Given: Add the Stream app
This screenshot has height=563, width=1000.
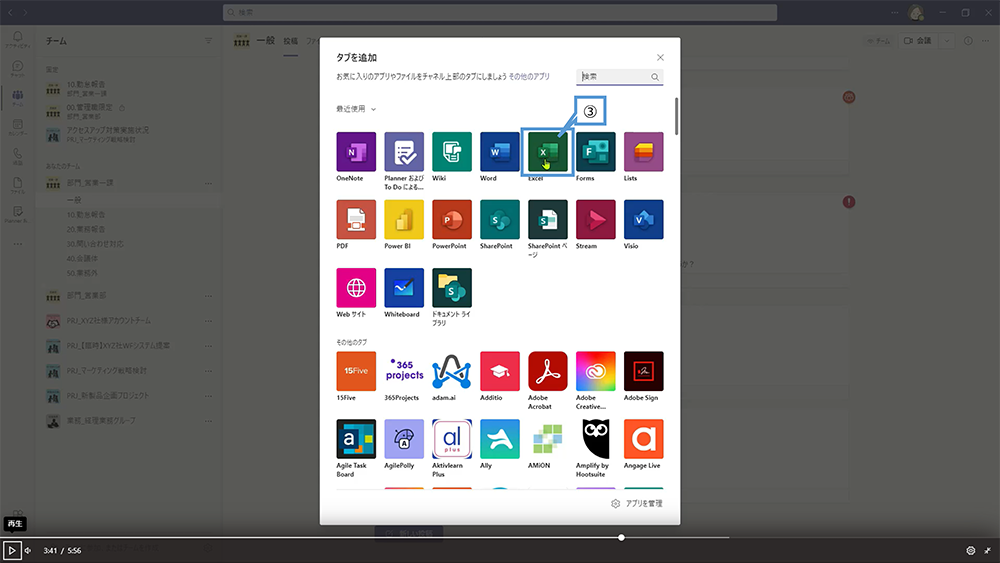Looking at the screenshot, I should (596, 219).
